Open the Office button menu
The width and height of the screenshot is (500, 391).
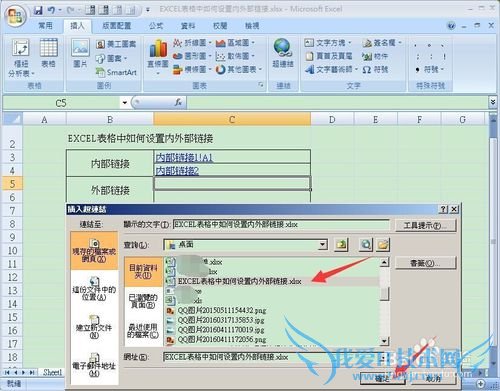[15, 16]
